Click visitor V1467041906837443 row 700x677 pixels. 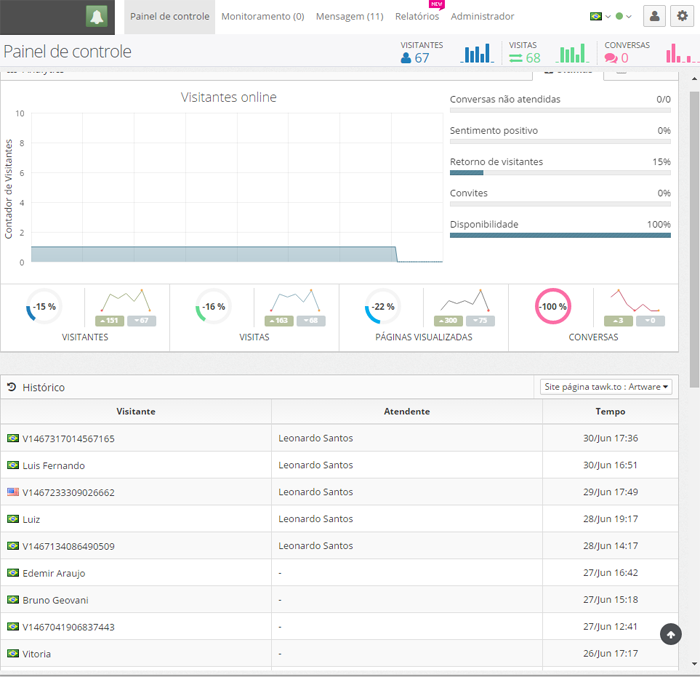coord(339,627)
